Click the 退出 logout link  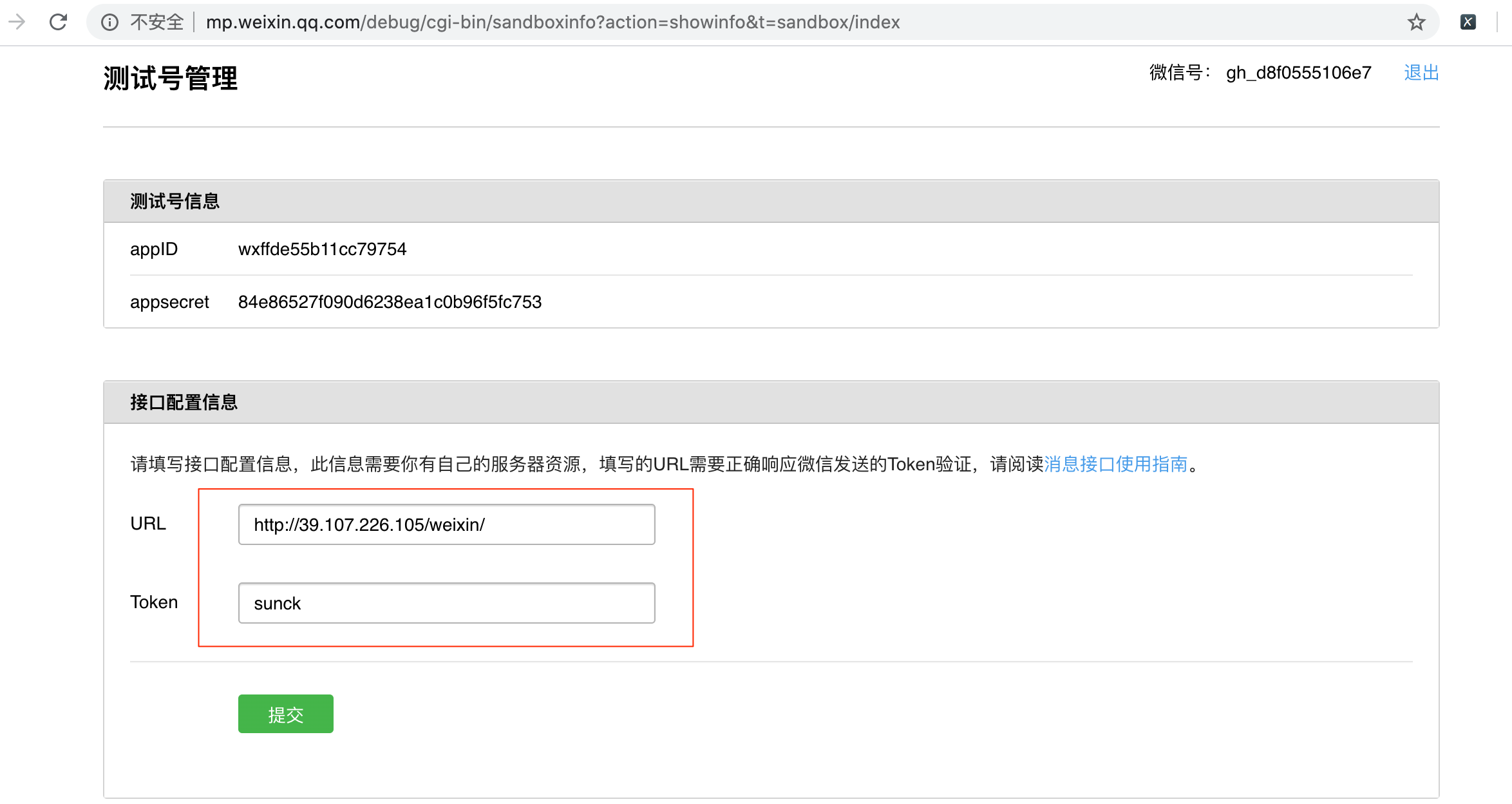[1421, 73]
